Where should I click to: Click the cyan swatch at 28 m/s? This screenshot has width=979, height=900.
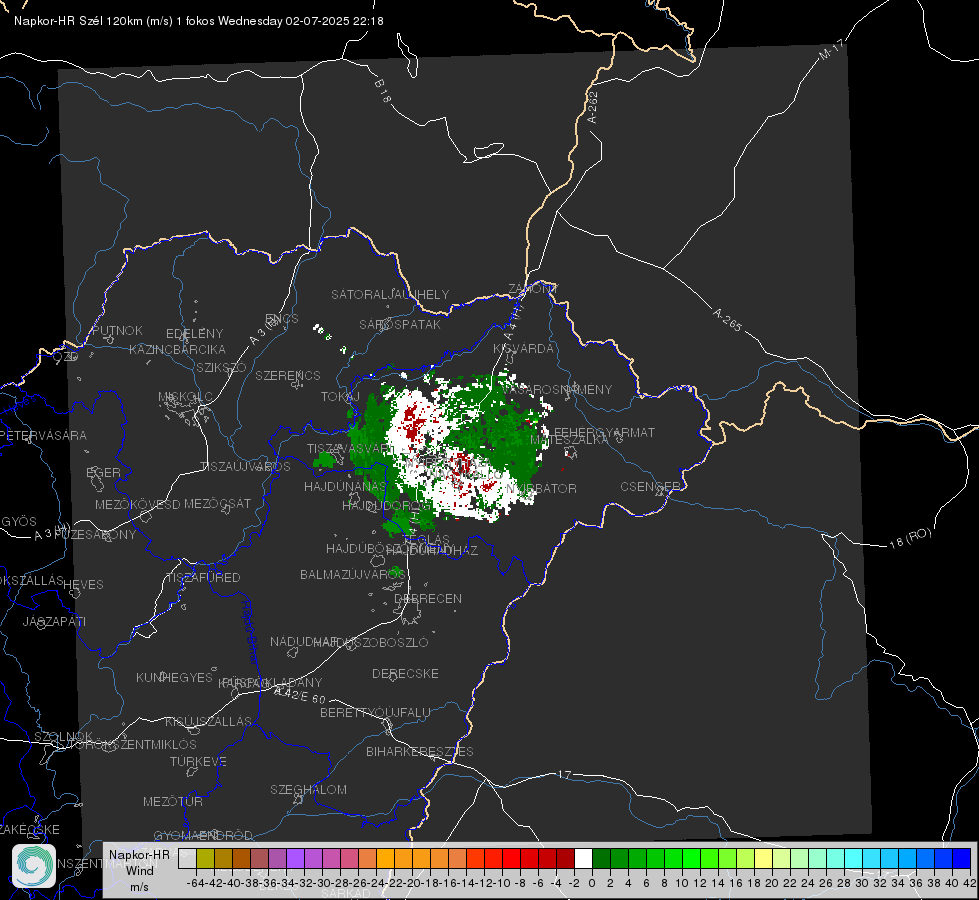point(854,859)
